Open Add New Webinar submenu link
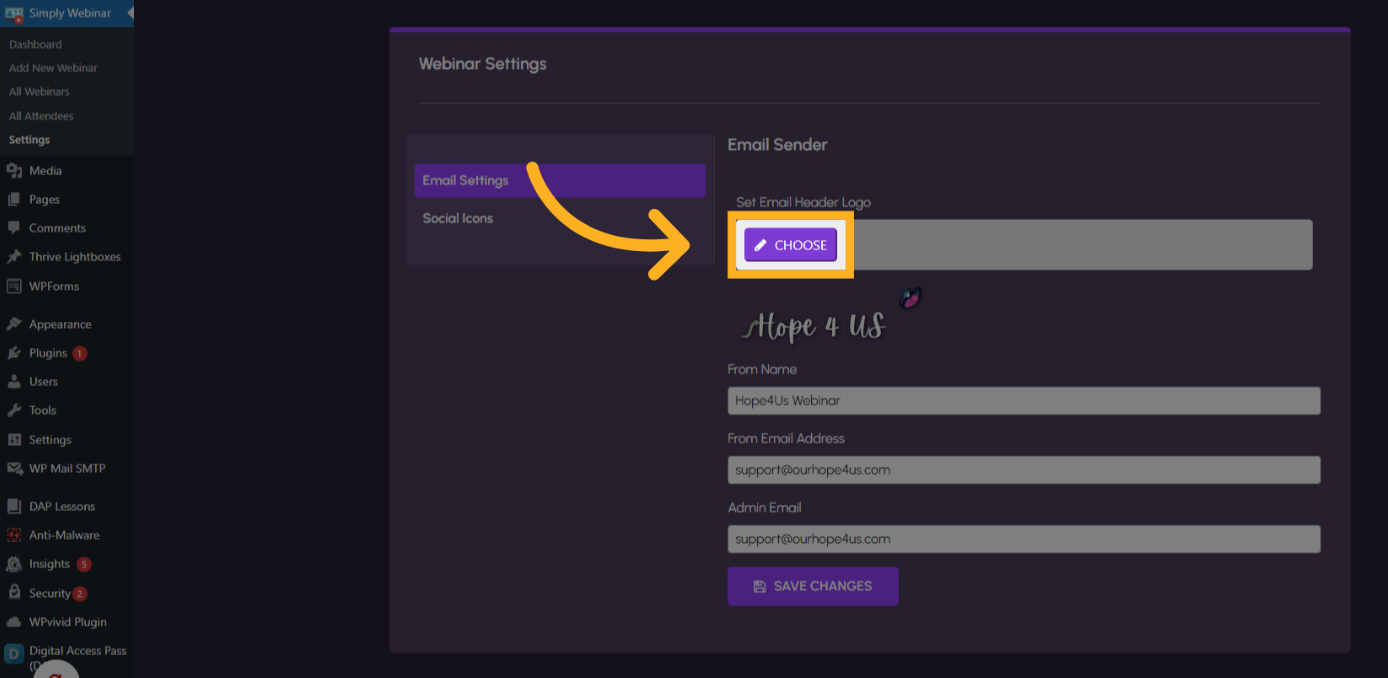Screen dimensions: 1388x678 [x=53, y=68]
